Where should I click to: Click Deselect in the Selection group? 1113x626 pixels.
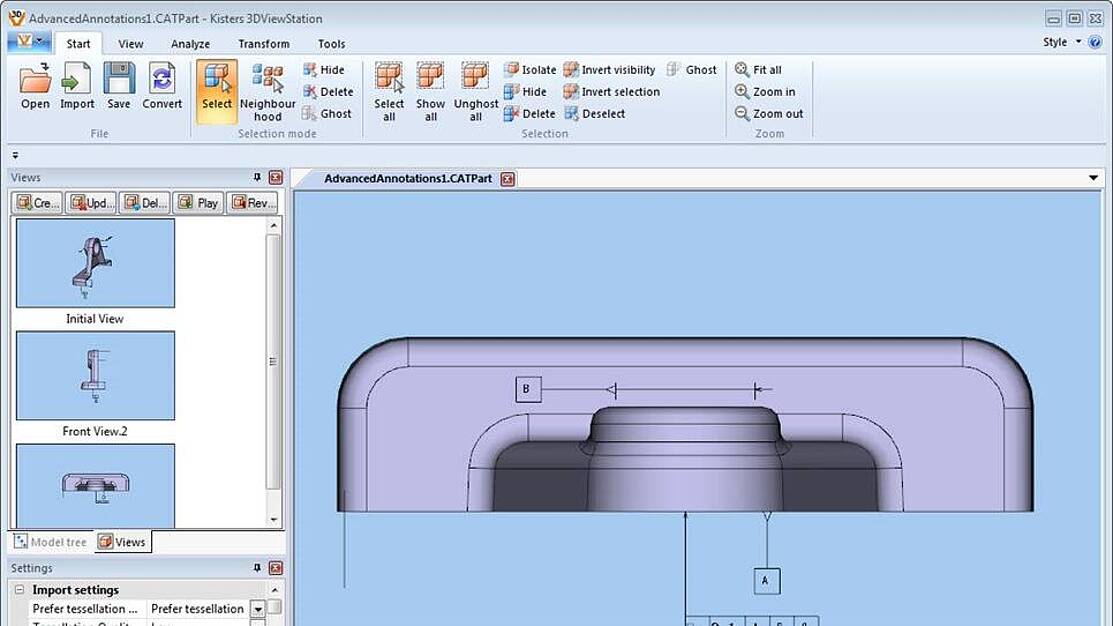tap(595, 114)
